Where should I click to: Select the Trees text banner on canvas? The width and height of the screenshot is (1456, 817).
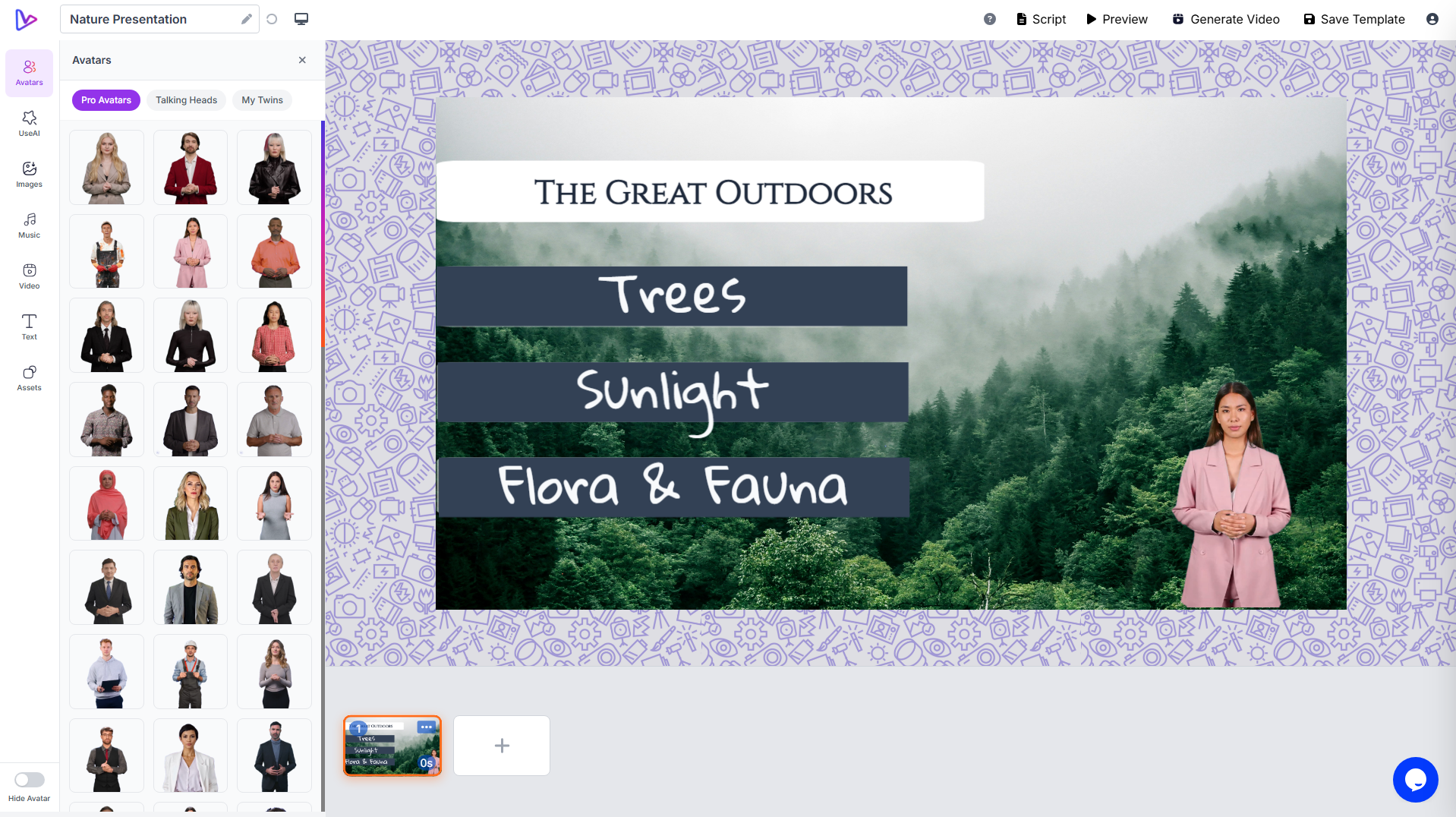click(672, 296)
